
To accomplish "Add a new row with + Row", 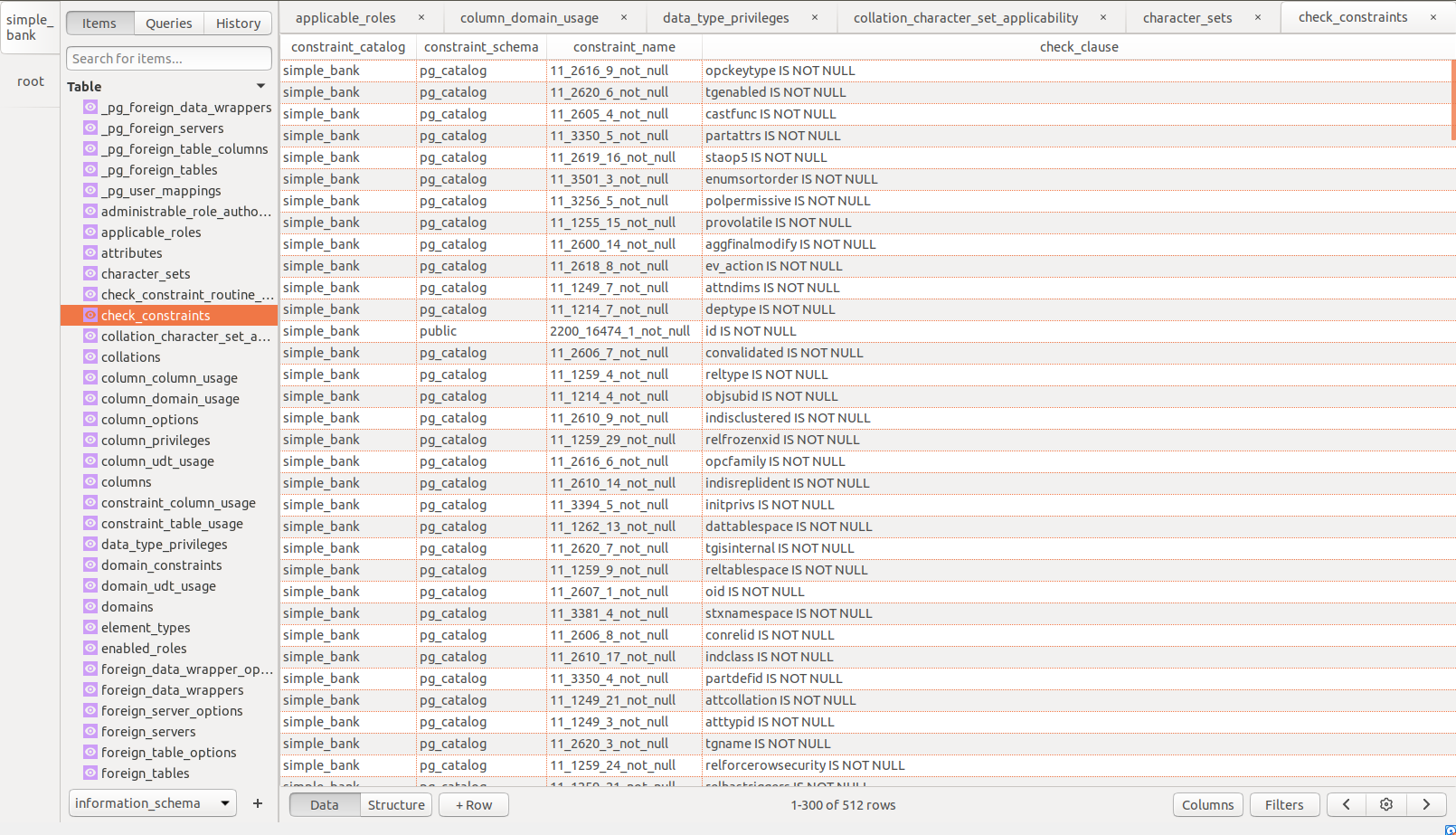I will tap(473, 804).
